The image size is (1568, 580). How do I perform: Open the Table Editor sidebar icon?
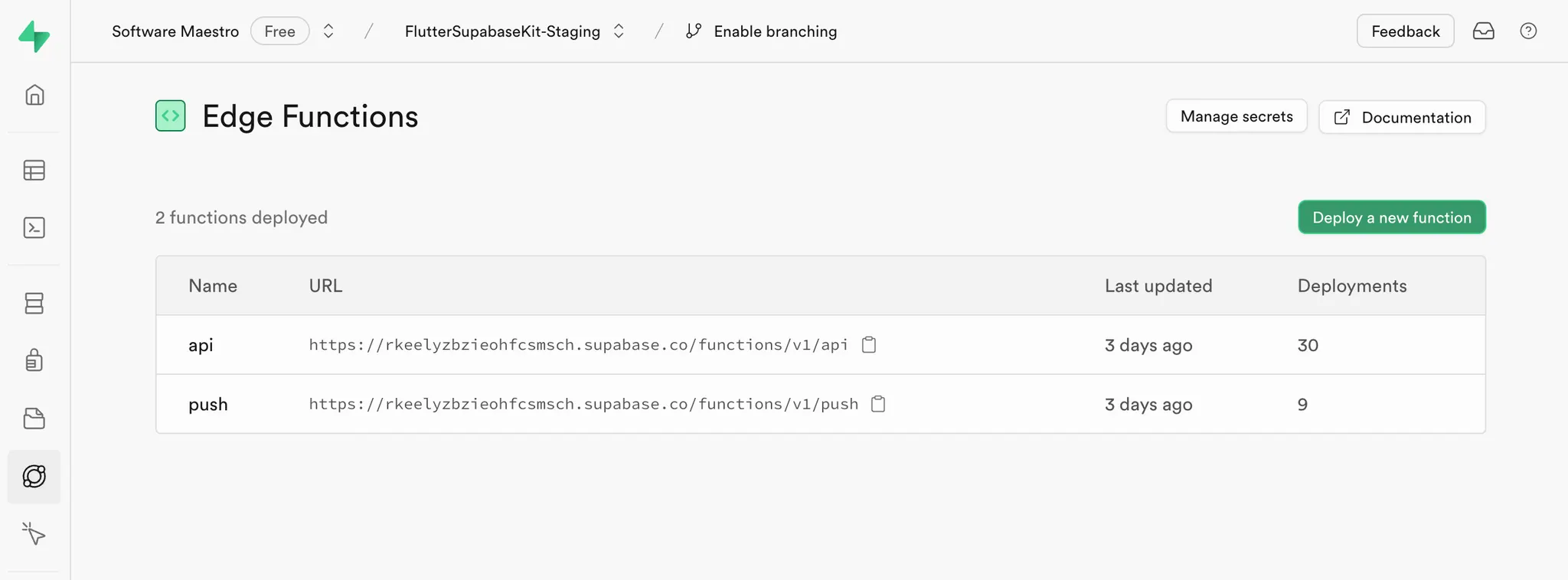point(34,170)
